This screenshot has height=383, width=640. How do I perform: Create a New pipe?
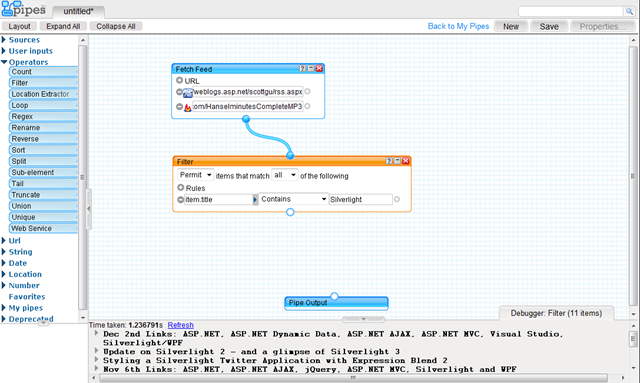[511, 27]
